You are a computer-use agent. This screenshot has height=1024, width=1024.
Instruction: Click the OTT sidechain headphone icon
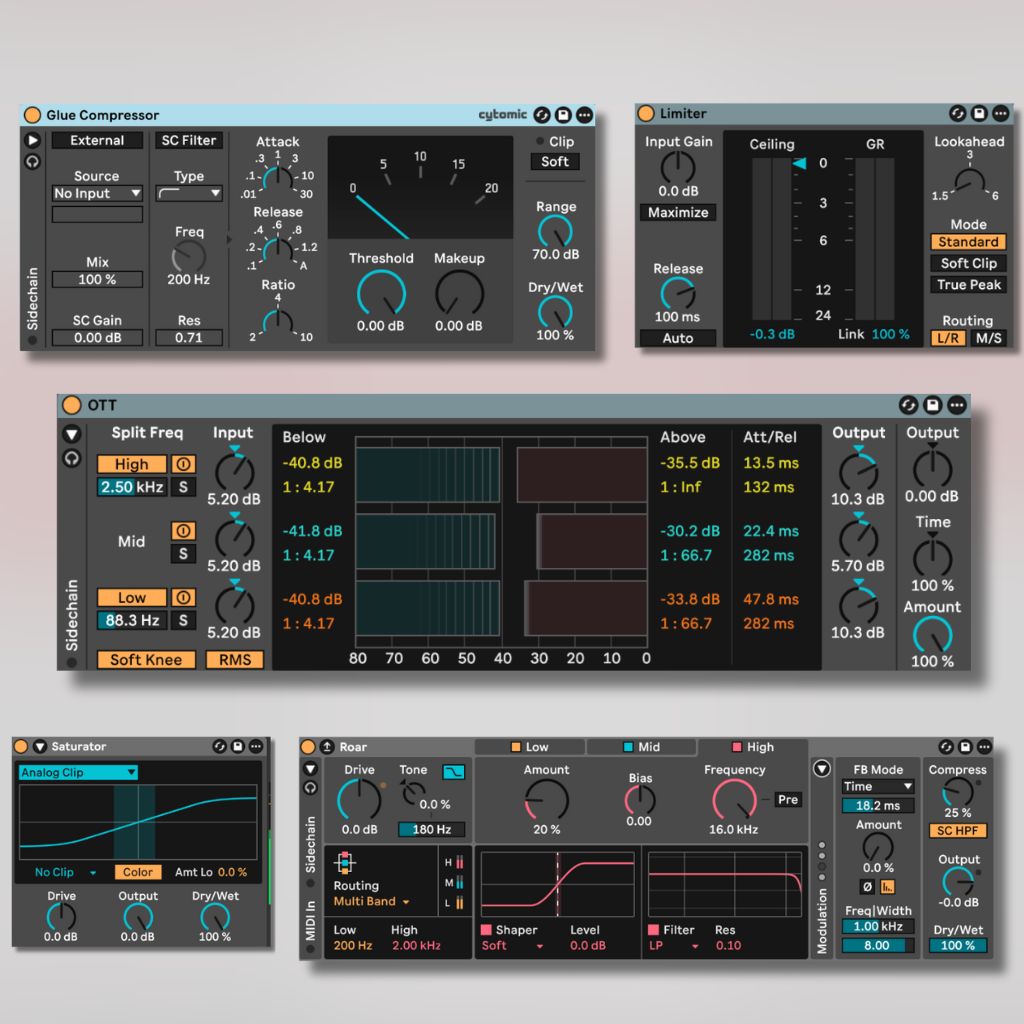pyautogui.click(x=71, y=458)
